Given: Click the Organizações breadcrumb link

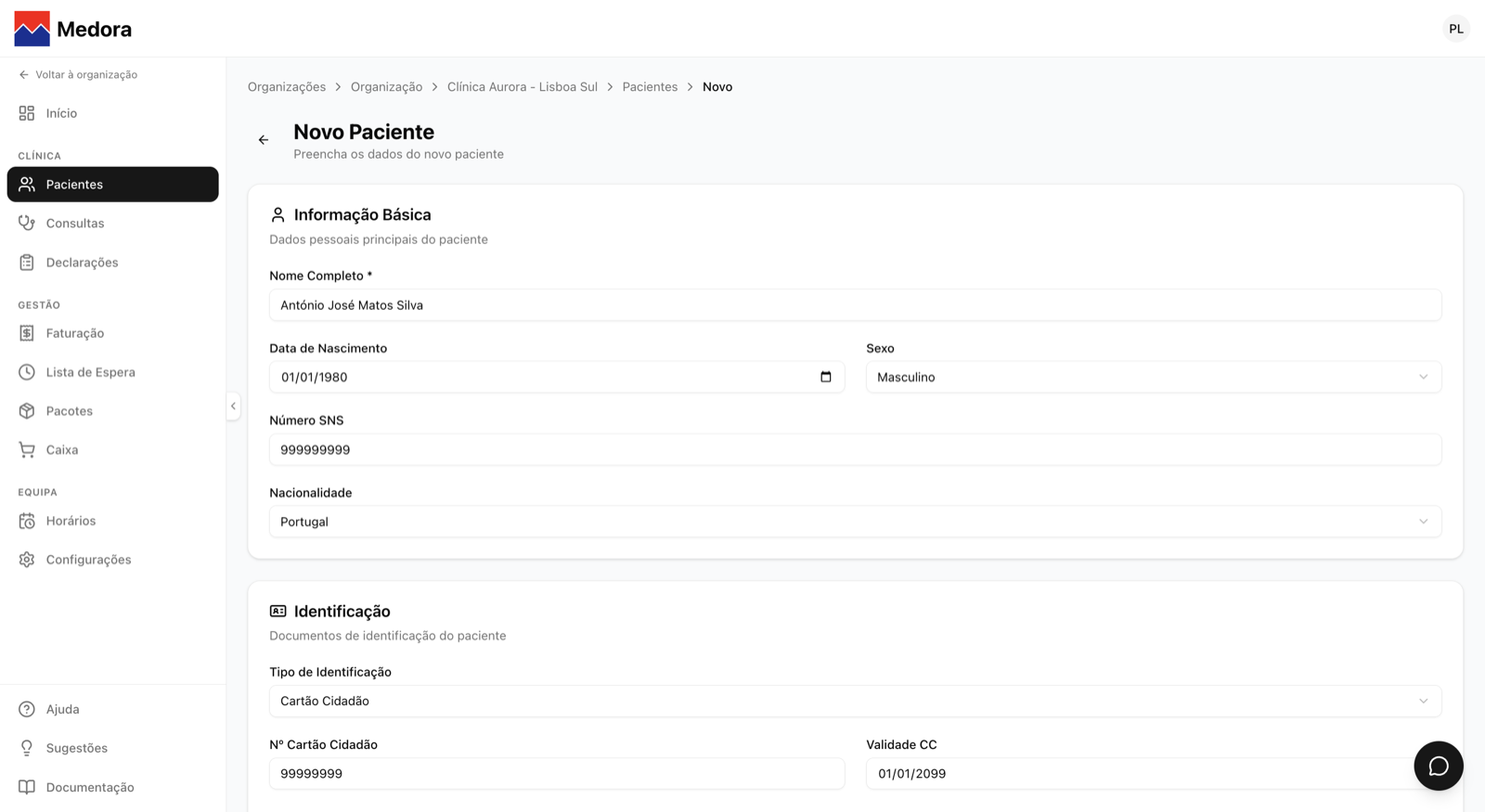Looking at the screenshot, I should point(287,86).
